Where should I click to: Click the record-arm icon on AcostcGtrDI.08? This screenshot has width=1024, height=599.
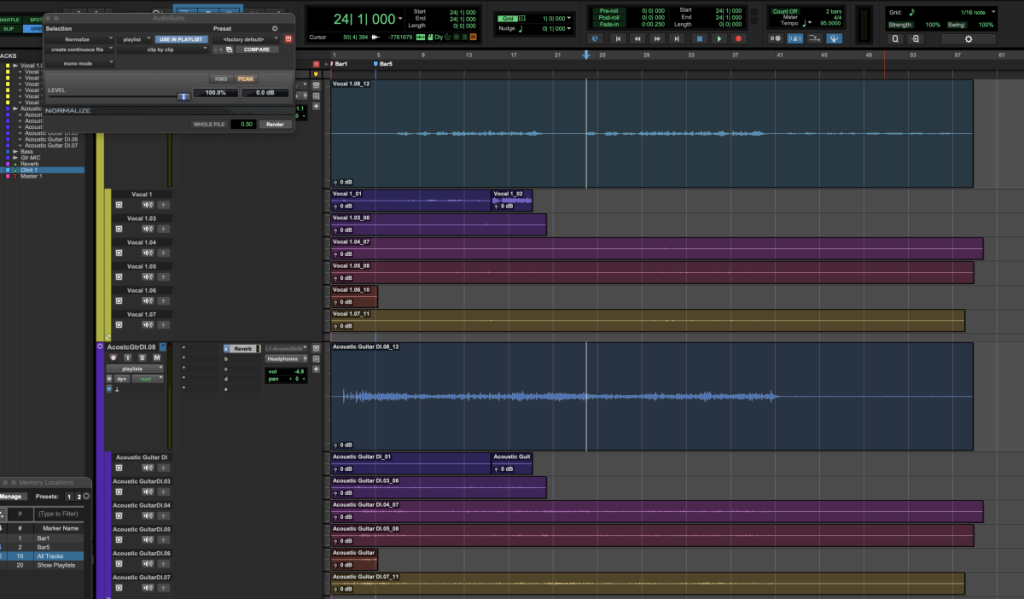click(114, 357)
